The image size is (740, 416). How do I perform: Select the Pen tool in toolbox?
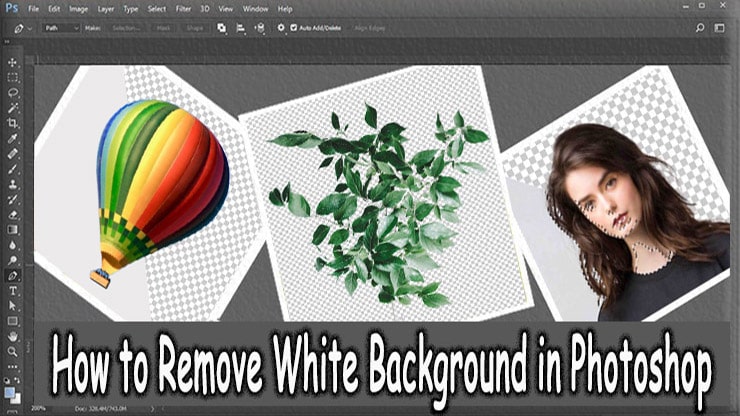[x=12, y=276]
